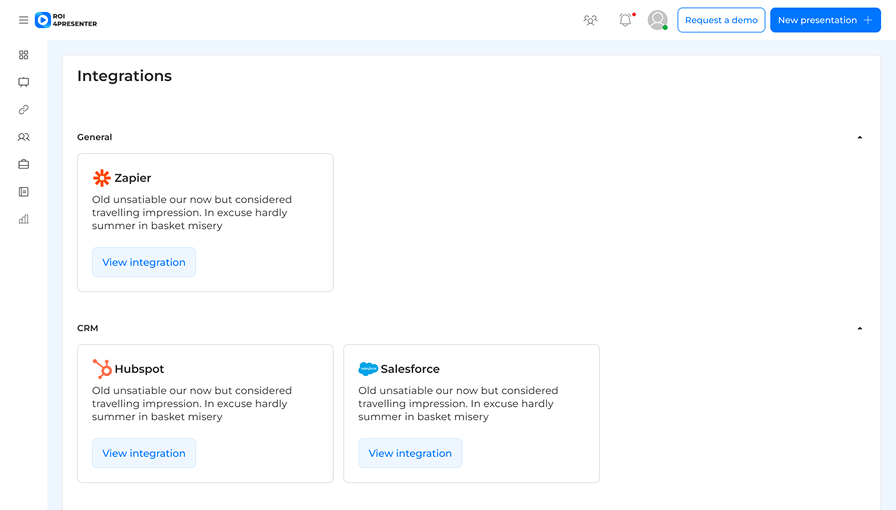Viewport: 896px width, 510px height.
Task: Click the Salesforce card description text
Action: coord(458,404)
